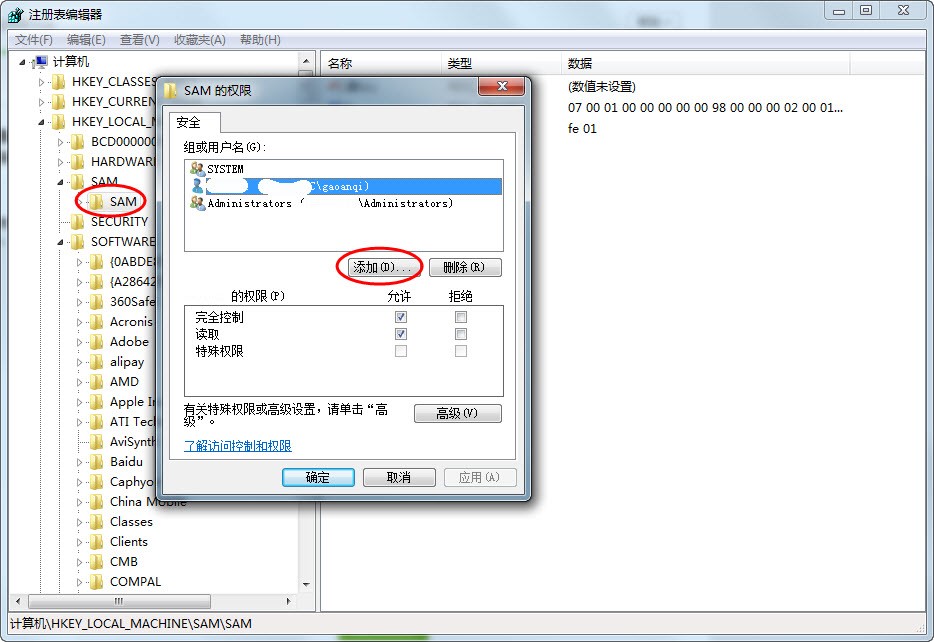Click the {0ABDE folder icon
Screen dimensions: 934x642
(x=96, y=261)
